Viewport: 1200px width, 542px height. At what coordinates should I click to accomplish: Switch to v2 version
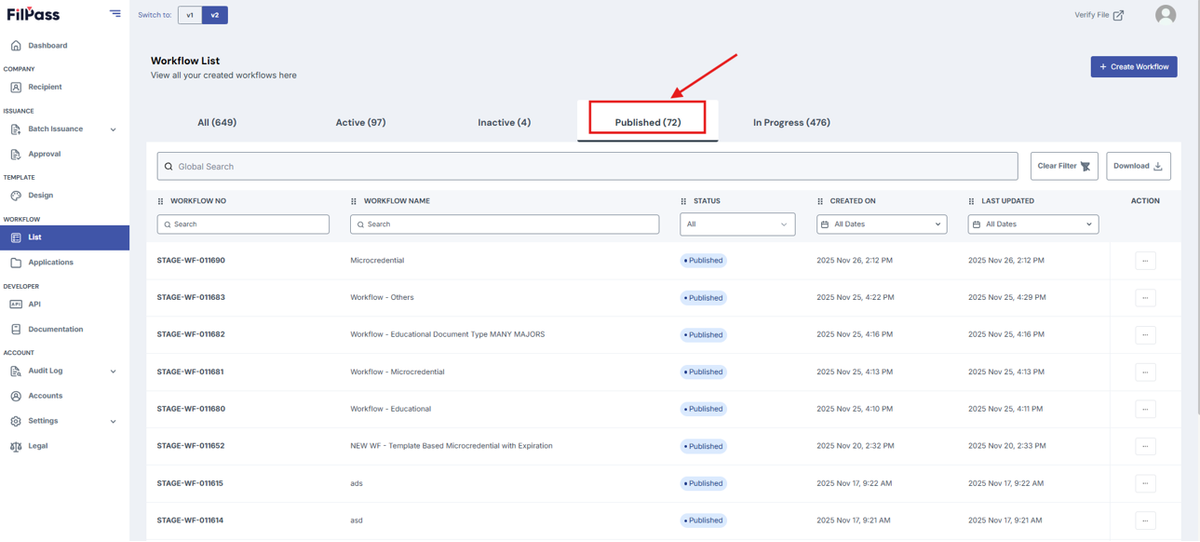tap(215, 15)
